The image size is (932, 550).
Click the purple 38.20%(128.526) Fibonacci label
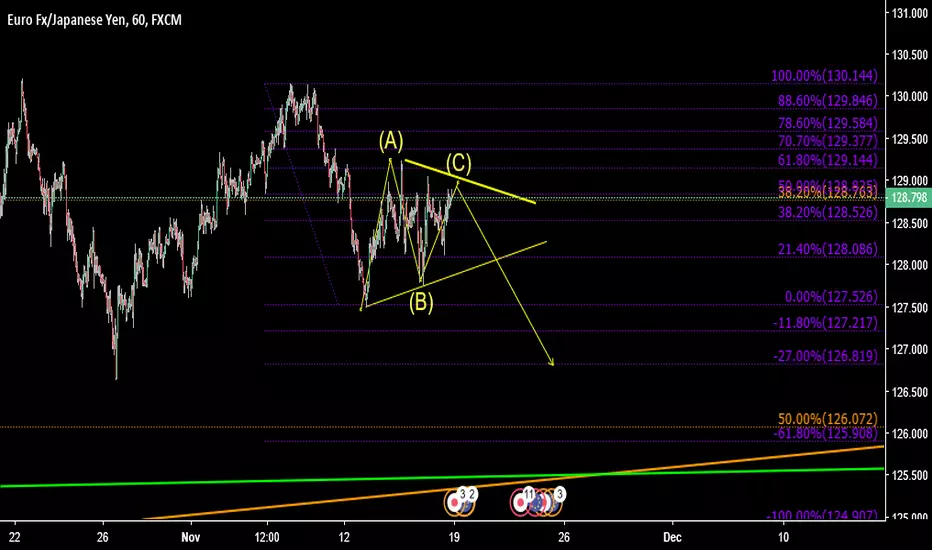click(827, 212)
